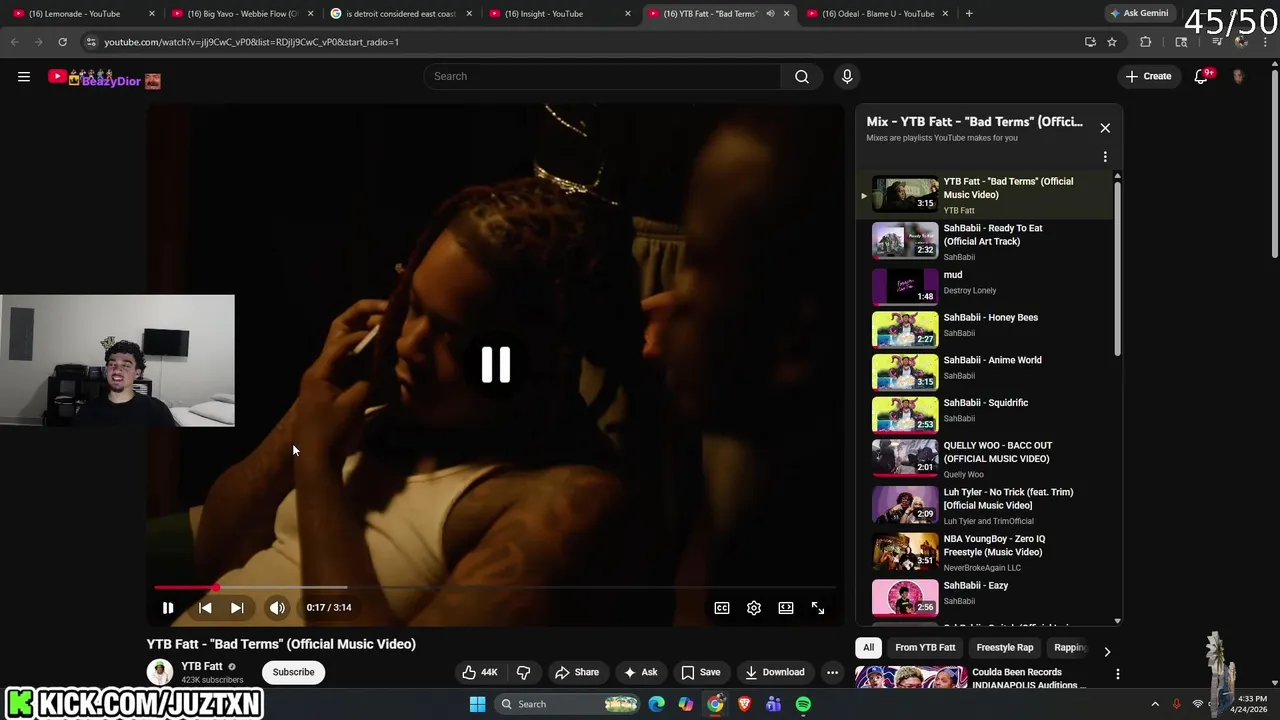Download the video
The height and width of the screenshot is (720, 1280).
(x=775, y=672)
